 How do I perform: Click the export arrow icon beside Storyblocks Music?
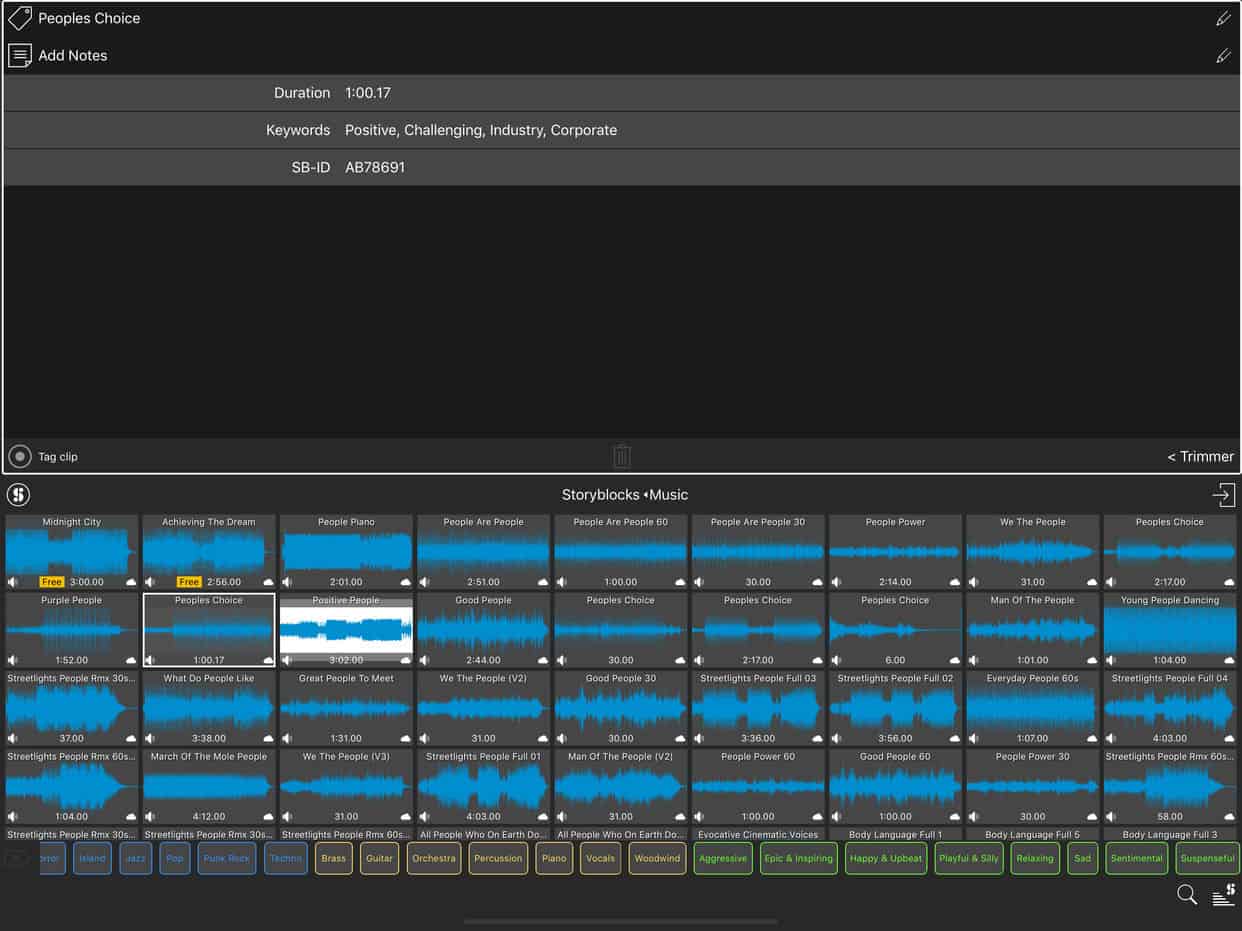click(1223, 494)
